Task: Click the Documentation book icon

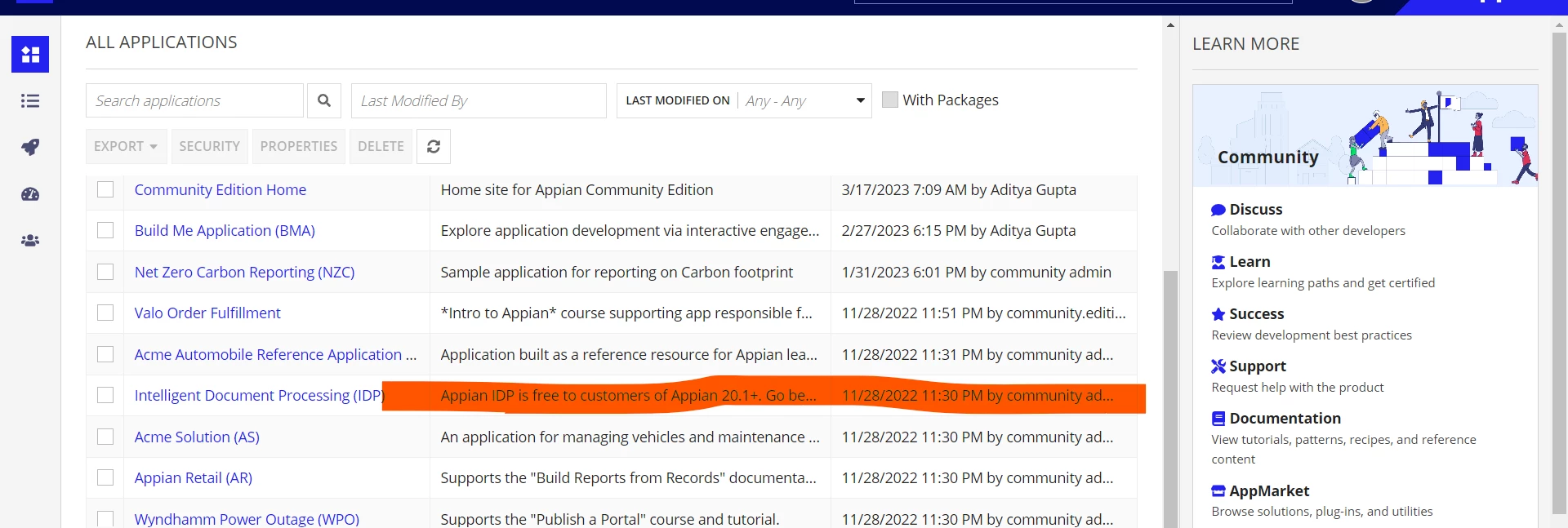Action: coord(1218,419)
